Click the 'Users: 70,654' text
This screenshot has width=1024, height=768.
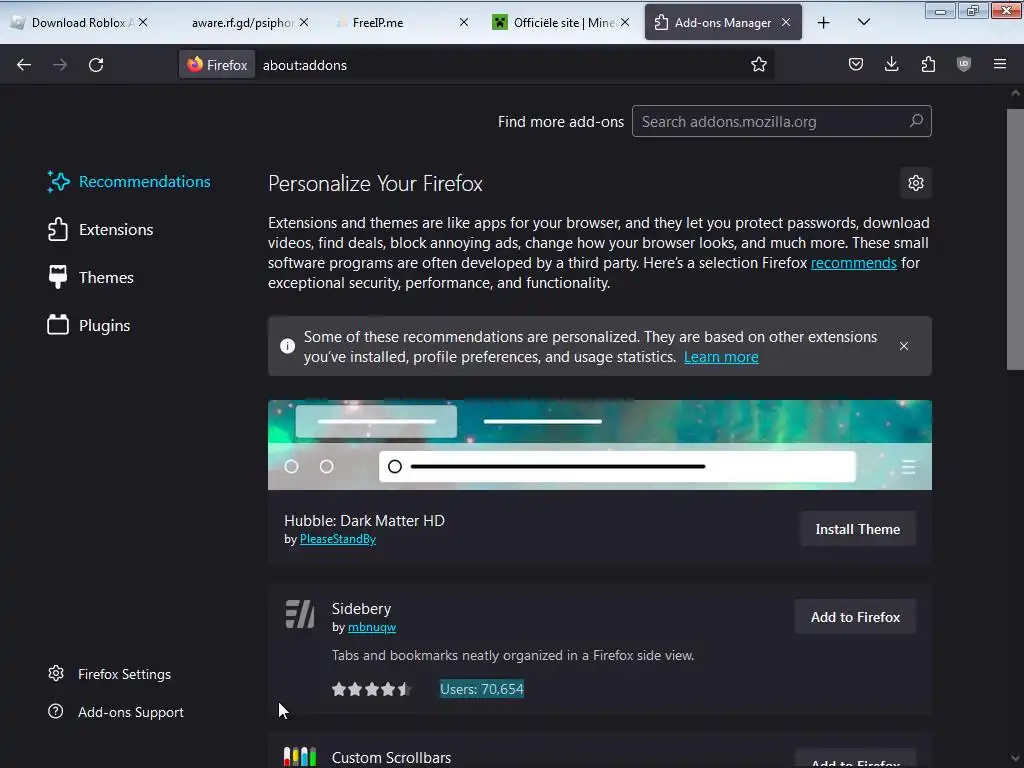point(482,689)
